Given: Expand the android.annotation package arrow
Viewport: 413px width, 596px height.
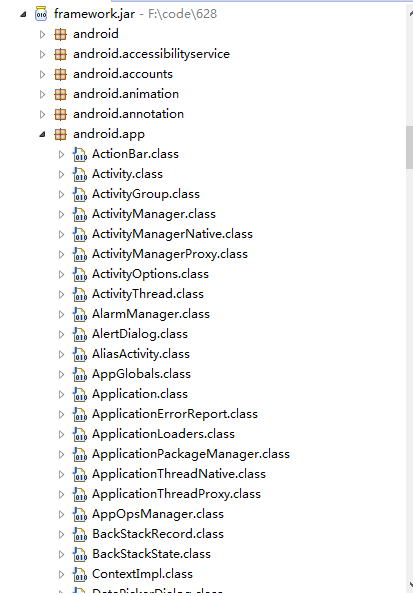Looking at the screenshot, I should pos(42,114).
